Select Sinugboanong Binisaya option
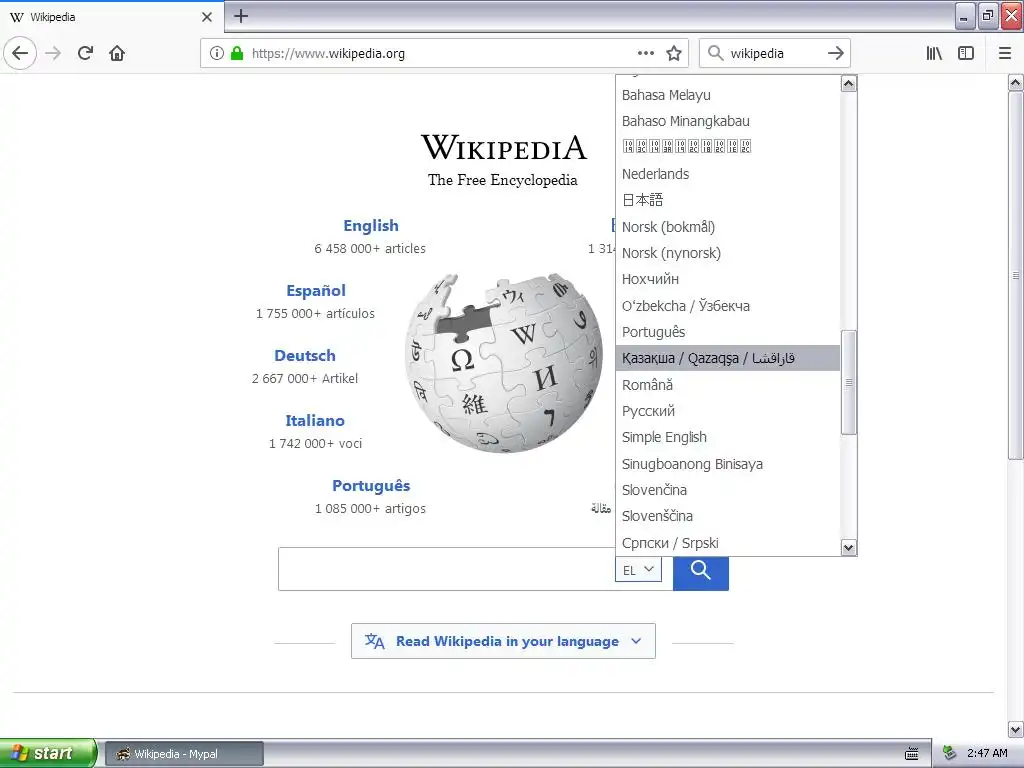 728,464
